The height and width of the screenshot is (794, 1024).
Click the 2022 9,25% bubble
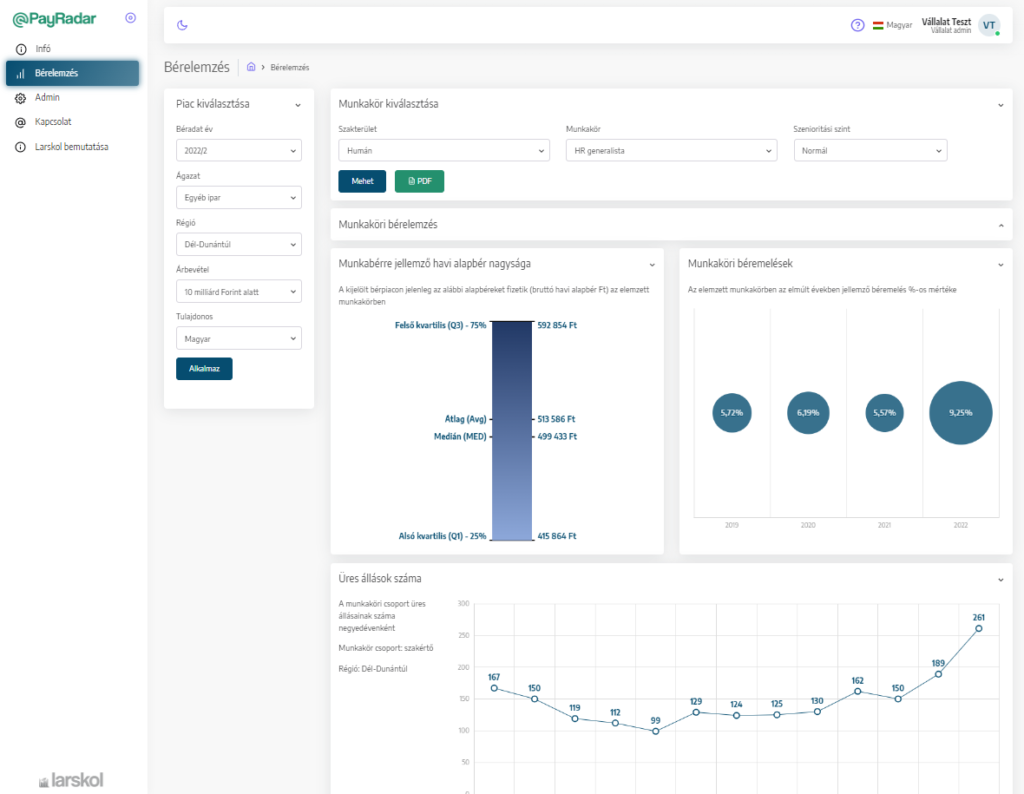point(960,413)
